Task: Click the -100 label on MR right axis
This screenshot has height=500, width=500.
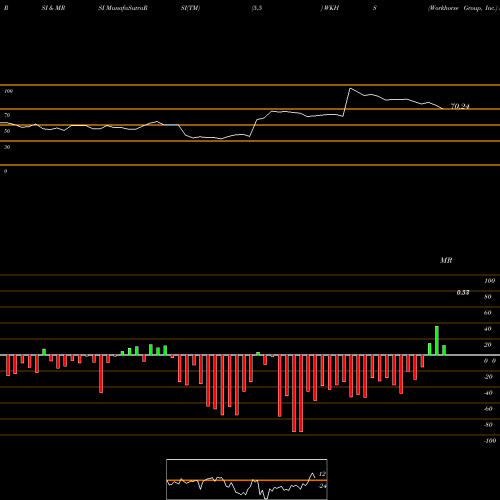Action: tap(489, 441)
